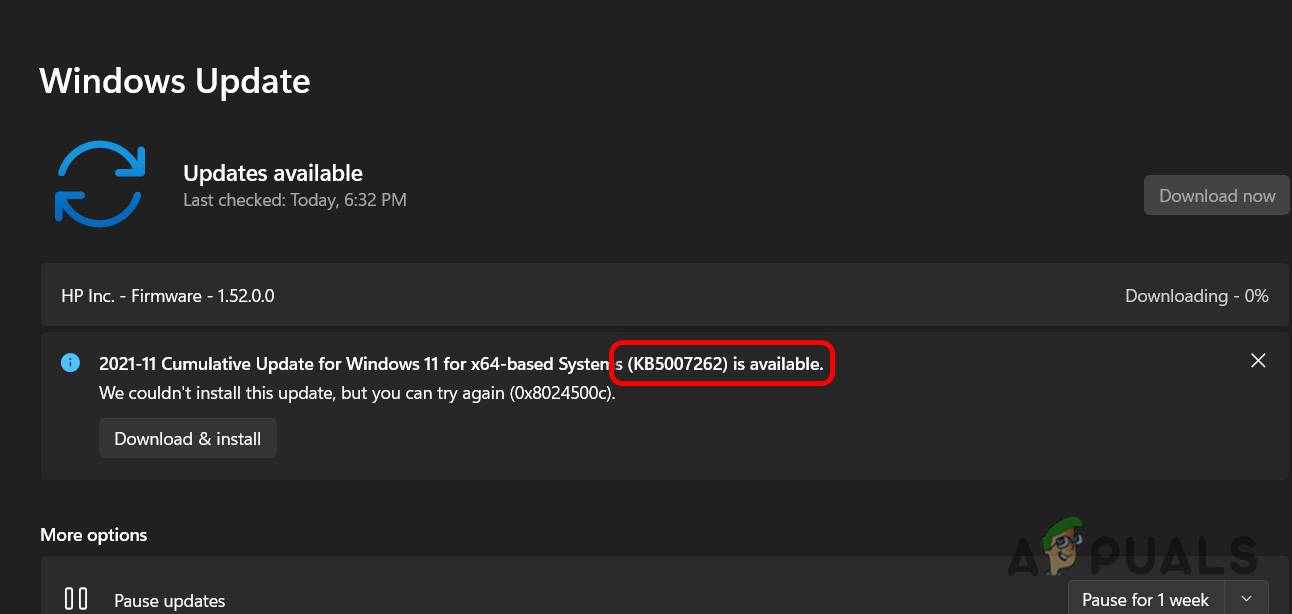
Task: Select Pause for 1 week
Action: [x=1145, y=600]
